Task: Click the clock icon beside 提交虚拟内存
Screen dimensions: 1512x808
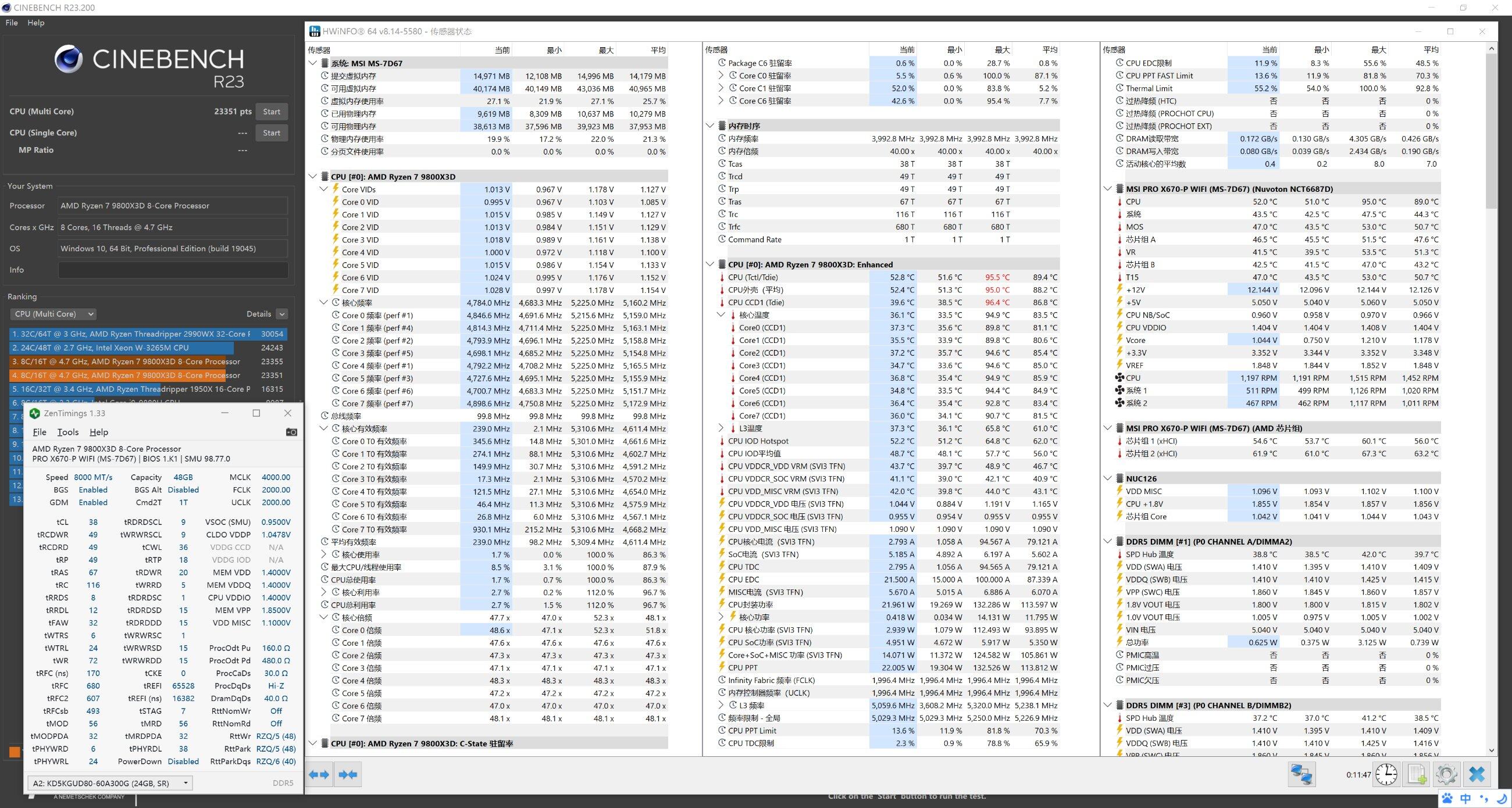Action: tap(324, 76)
